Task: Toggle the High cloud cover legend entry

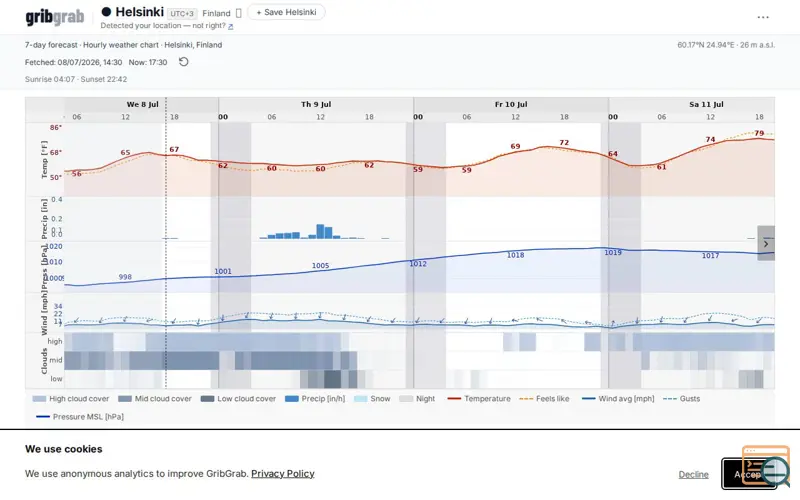Action: tap(71, 398)
